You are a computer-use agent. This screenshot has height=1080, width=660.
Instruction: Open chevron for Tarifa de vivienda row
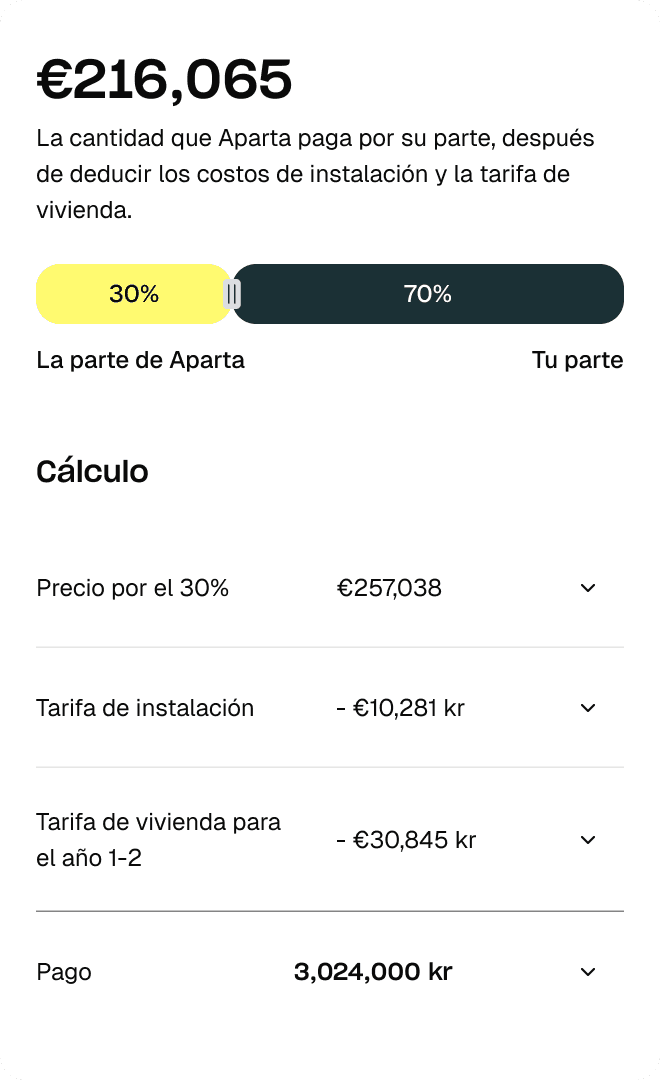pyautogui.click(x=588, y=840)
